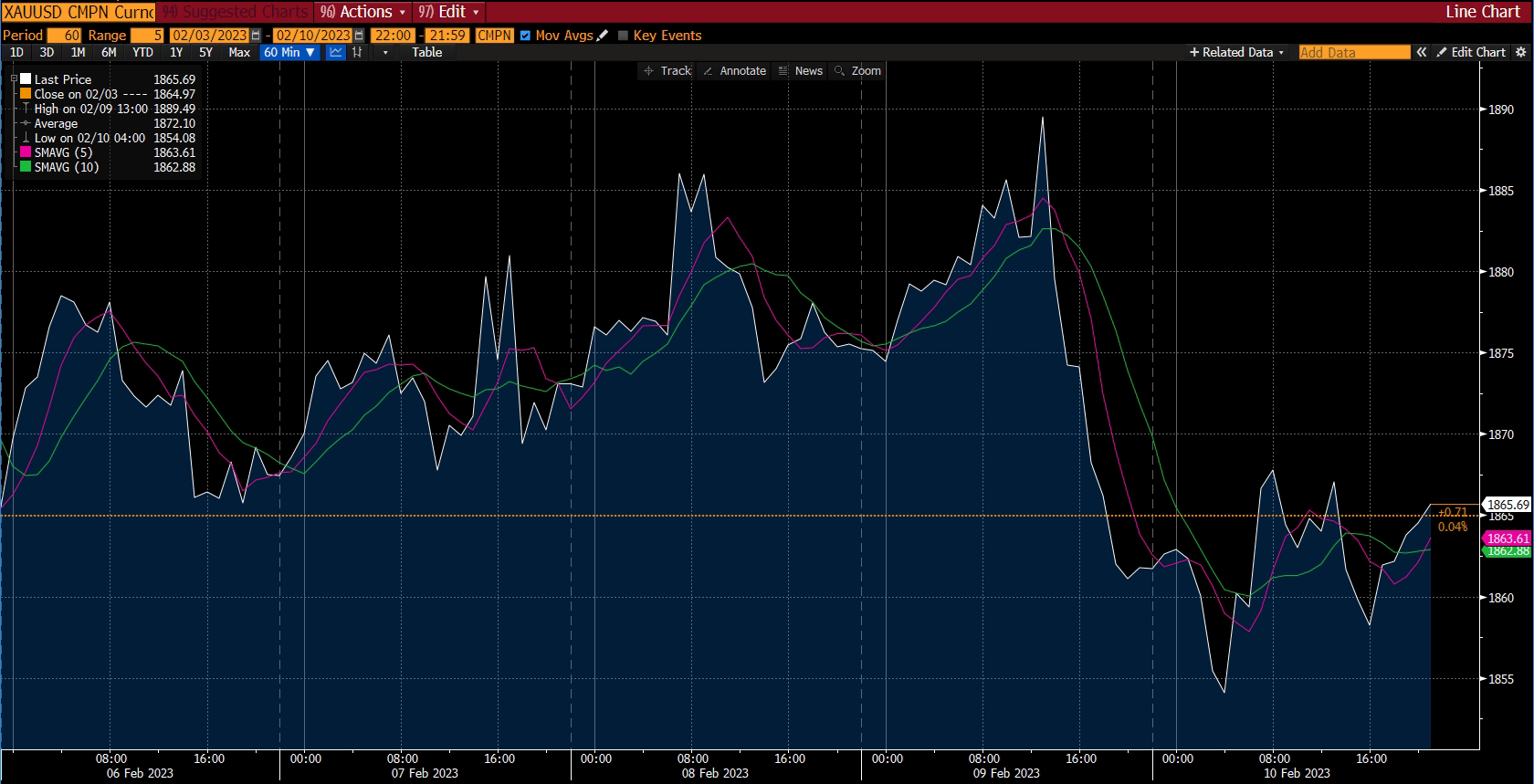Expand the Related Data dropdown
This screenshot has width=1534, height=784.
click(1236, 52)
